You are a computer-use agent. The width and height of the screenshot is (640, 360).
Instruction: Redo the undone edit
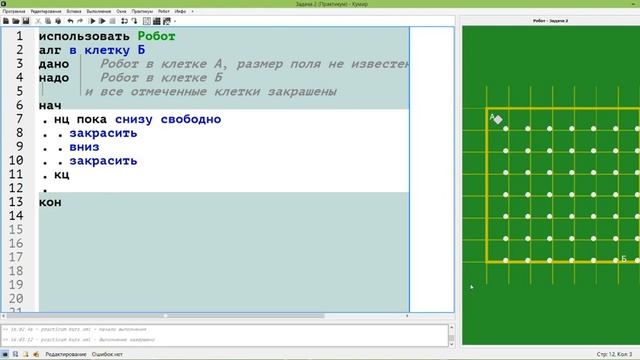pos(80,21)
